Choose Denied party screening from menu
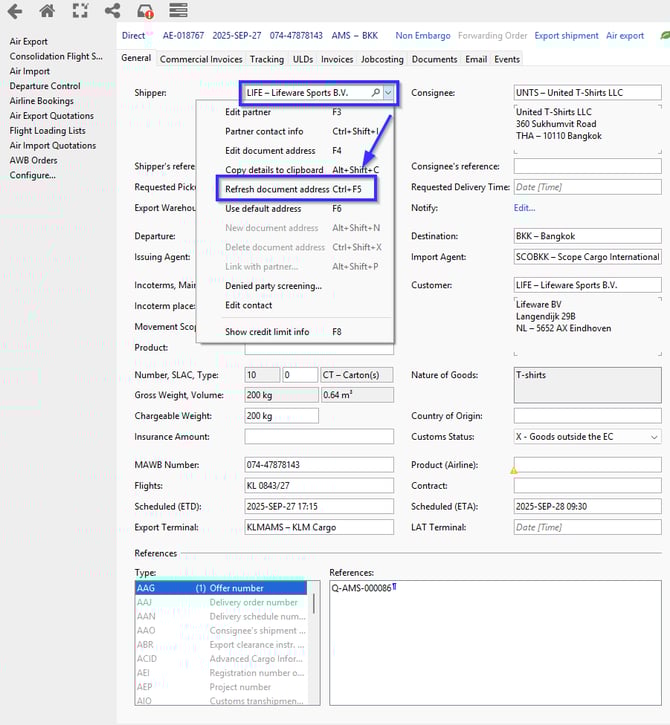This screenshot has height=725, width=670. point(273,286)
